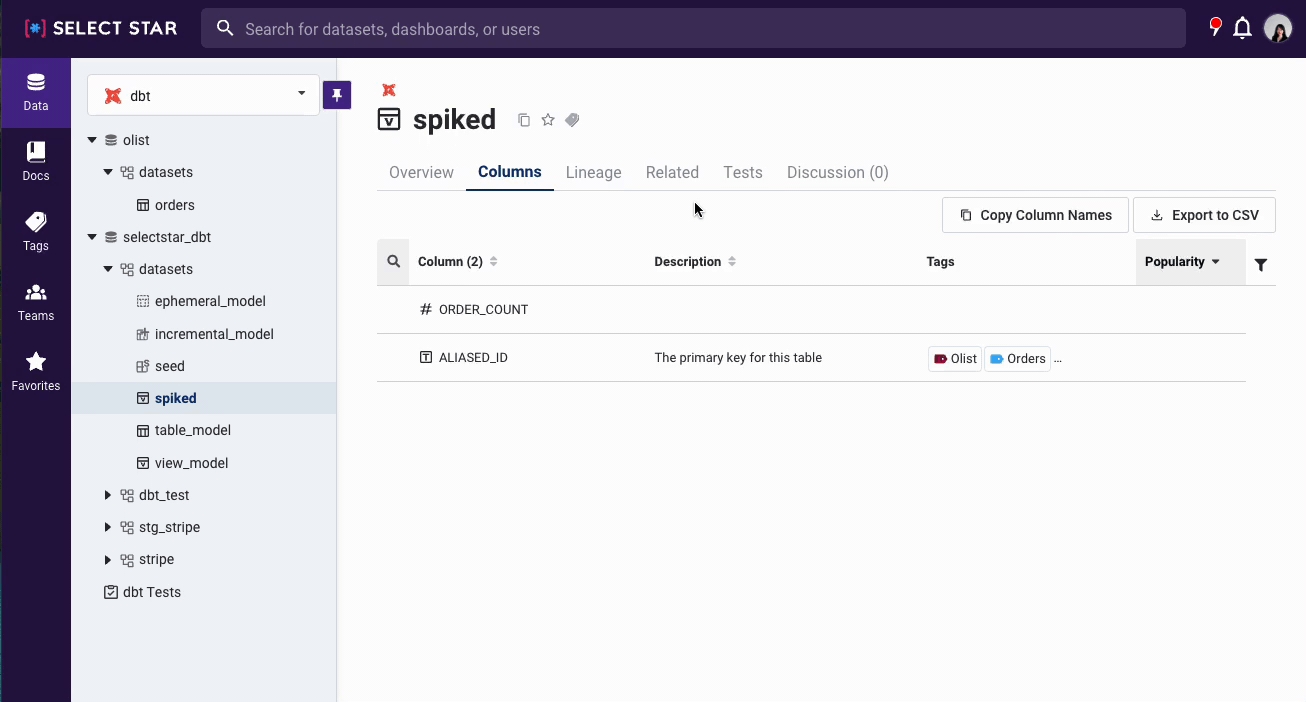Expand the dbt_test schema node

click(x=108, y=495)
